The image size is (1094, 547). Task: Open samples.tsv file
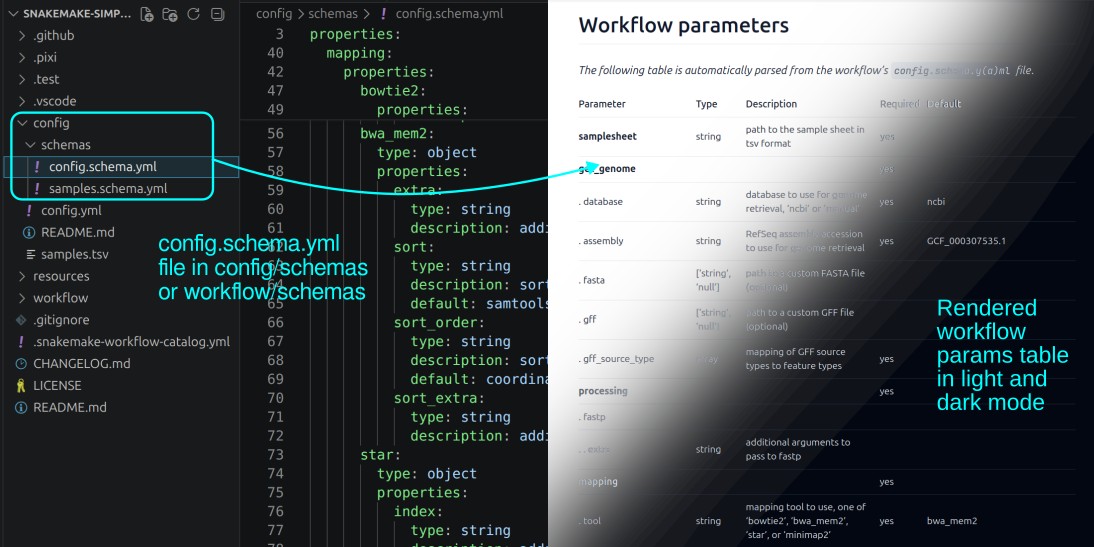[x=74, y=254]
